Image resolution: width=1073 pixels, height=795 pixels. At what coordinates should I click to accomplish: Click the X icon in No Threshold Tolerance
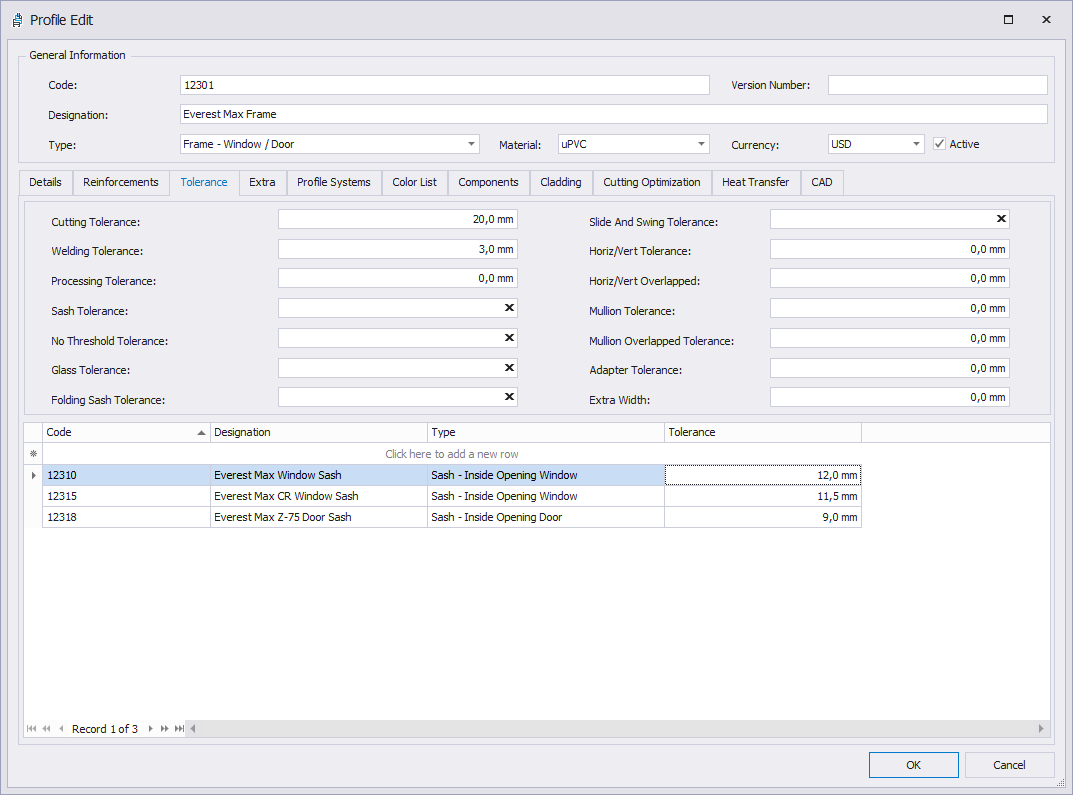509,338
